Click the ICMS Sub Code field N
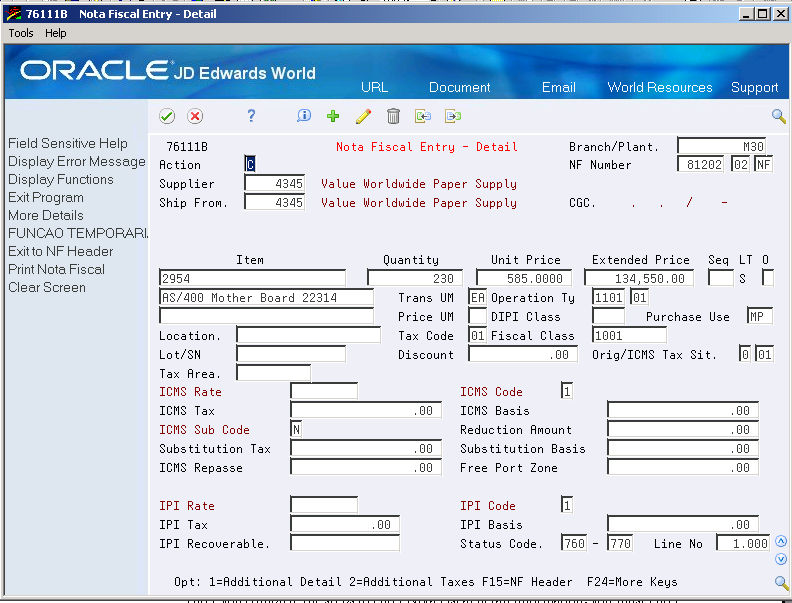The image size is (792, 603). 296,430
